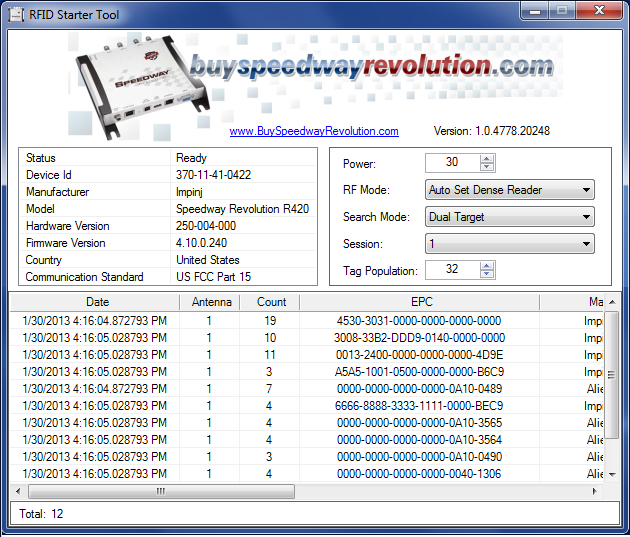The height and width of the screenshot is (537, 630).
Task: Click the vertical scrollbar up arrow
Action: [x=612, y=302]
